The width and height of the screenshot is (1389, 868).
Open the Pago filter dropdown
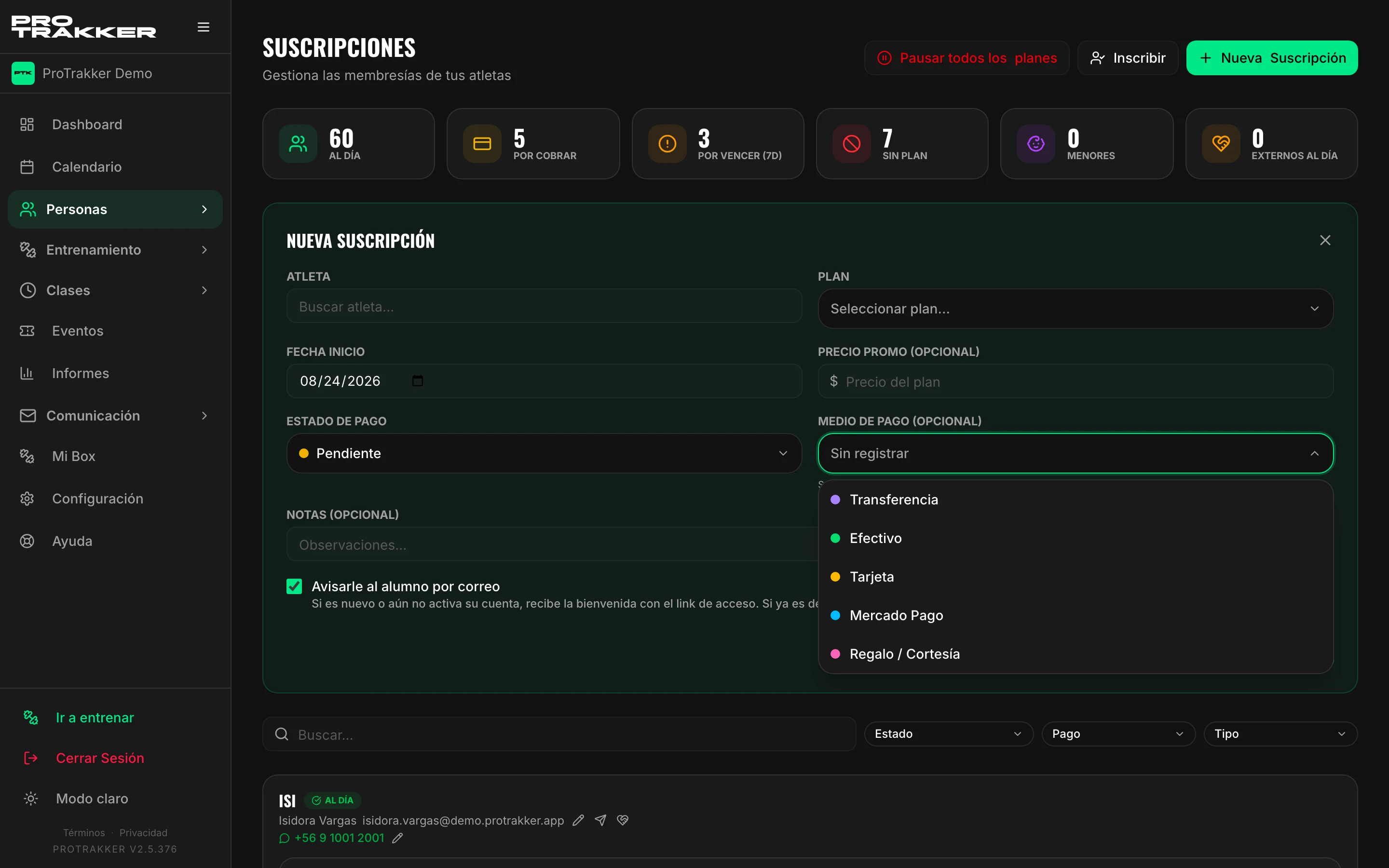point(1118,733)
